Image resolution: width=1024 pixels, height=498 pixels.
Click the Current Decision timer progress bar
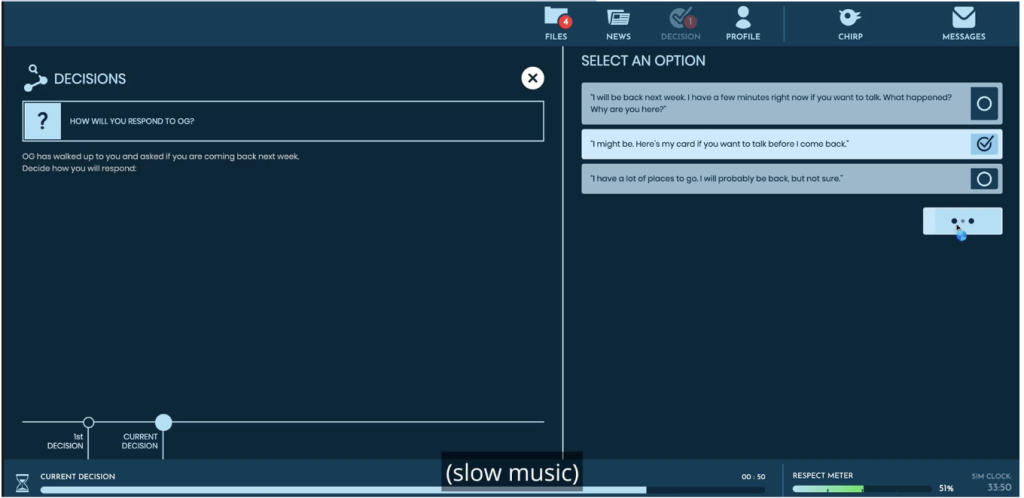[402, 490]
